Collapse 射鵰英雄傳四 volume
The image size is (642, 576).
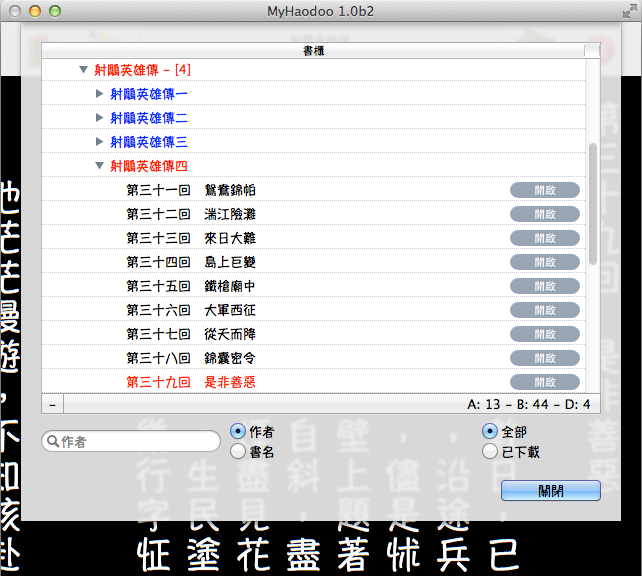point(99,166)
